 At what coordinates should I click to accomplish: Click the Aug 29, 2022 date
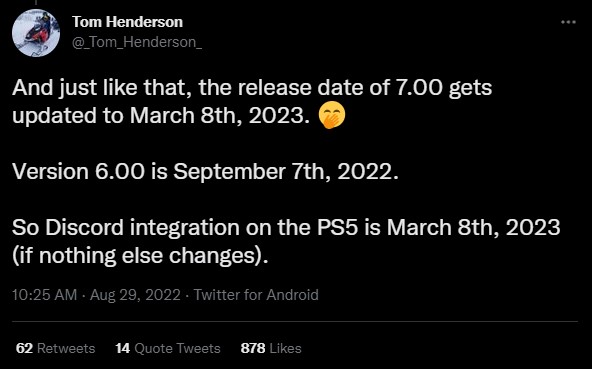(x=135, y=295)
